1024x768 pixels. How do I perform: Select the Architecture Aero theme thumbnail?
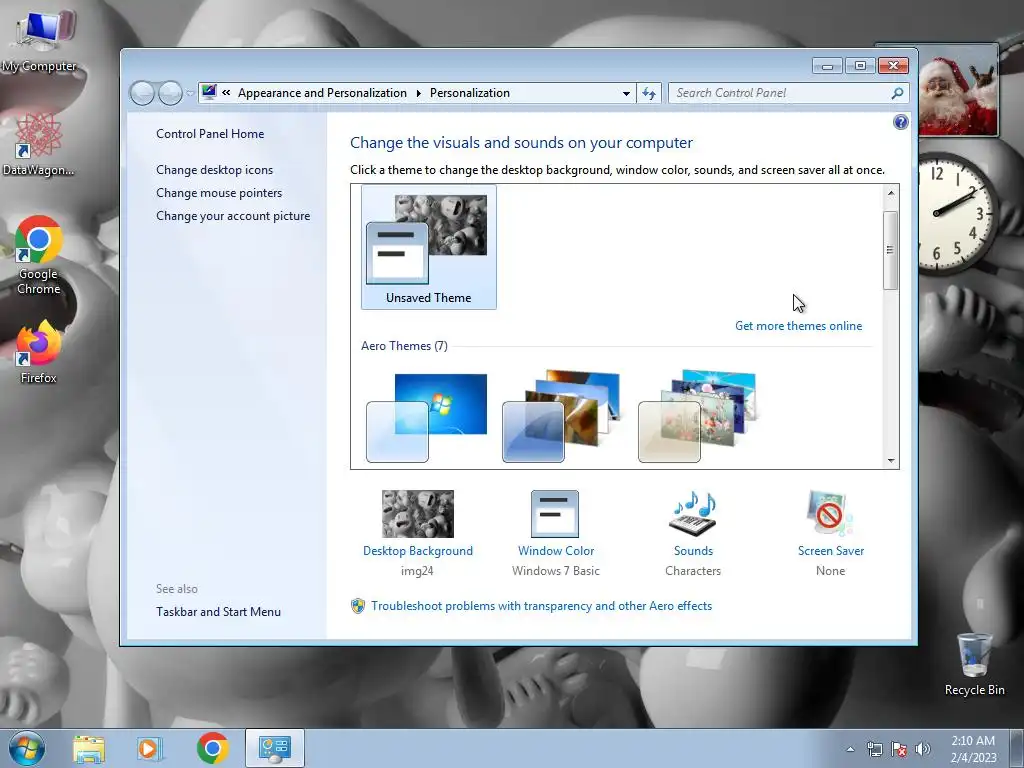562,417
